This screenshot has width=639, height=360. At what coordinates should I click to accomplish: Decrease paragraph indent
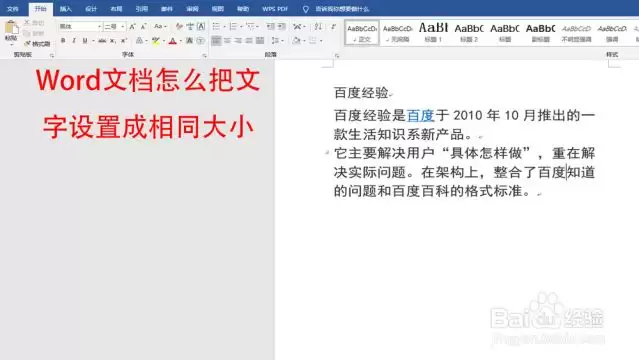(270, 27)
